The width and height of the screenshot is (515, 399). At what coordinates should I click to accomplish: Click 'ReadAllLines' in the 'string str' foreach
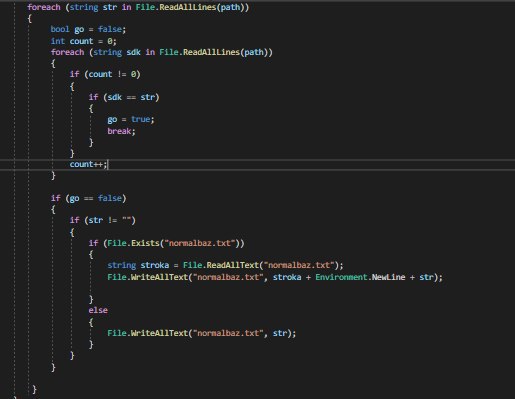point(188,7)
